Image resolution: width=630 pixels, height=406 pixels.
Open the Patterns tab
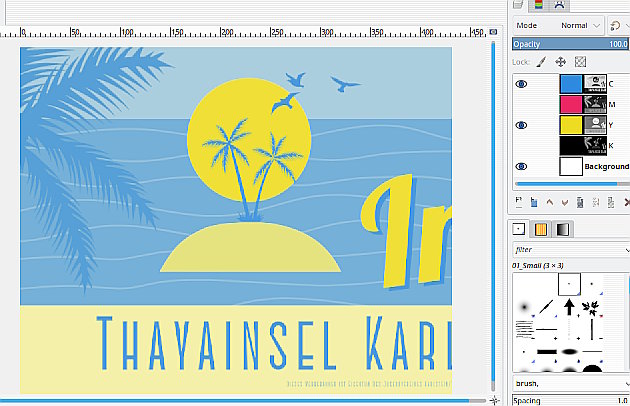point(541,229)
